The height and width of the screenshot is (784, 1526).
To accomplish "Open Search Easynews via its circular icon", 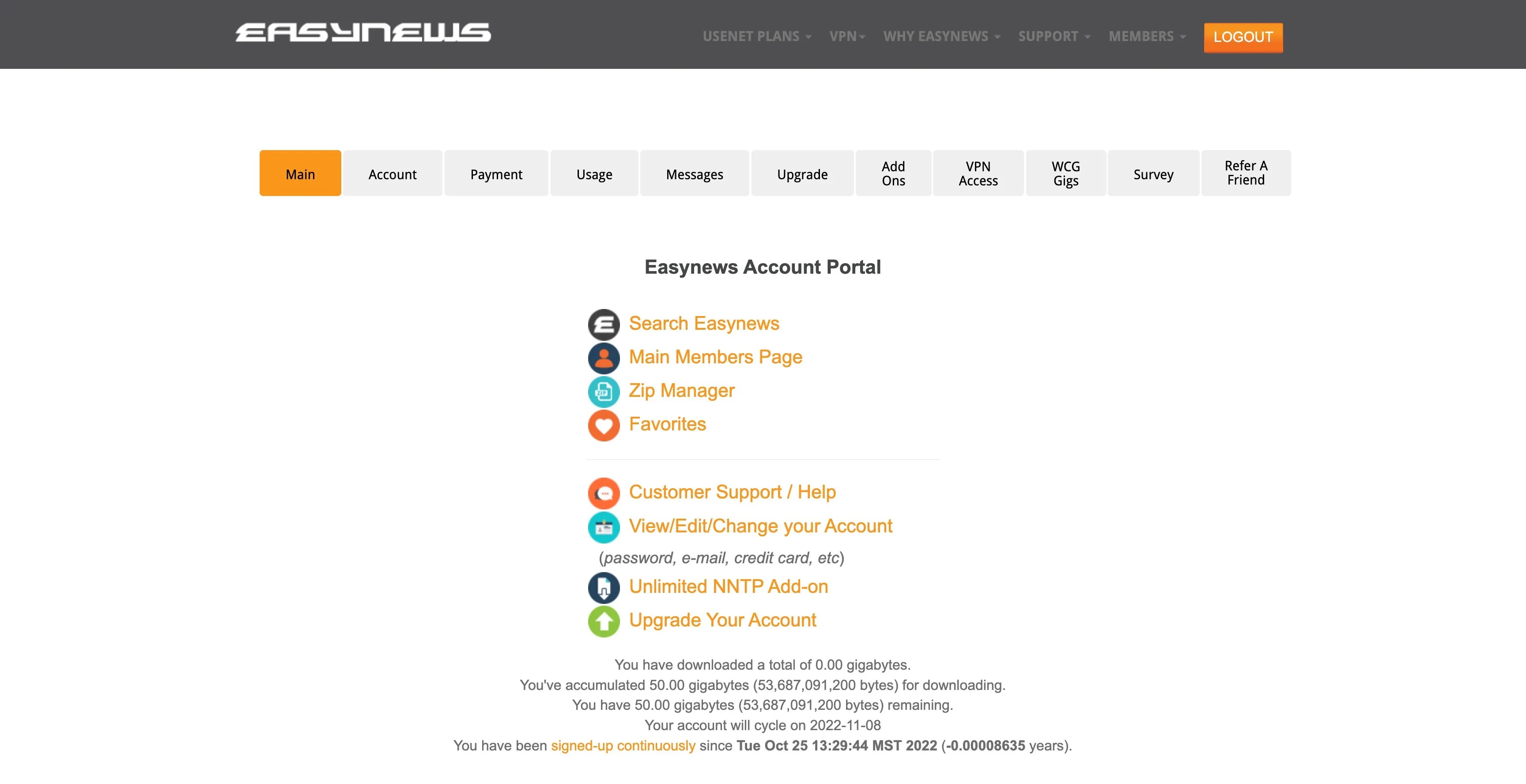I will click(603, 324).
